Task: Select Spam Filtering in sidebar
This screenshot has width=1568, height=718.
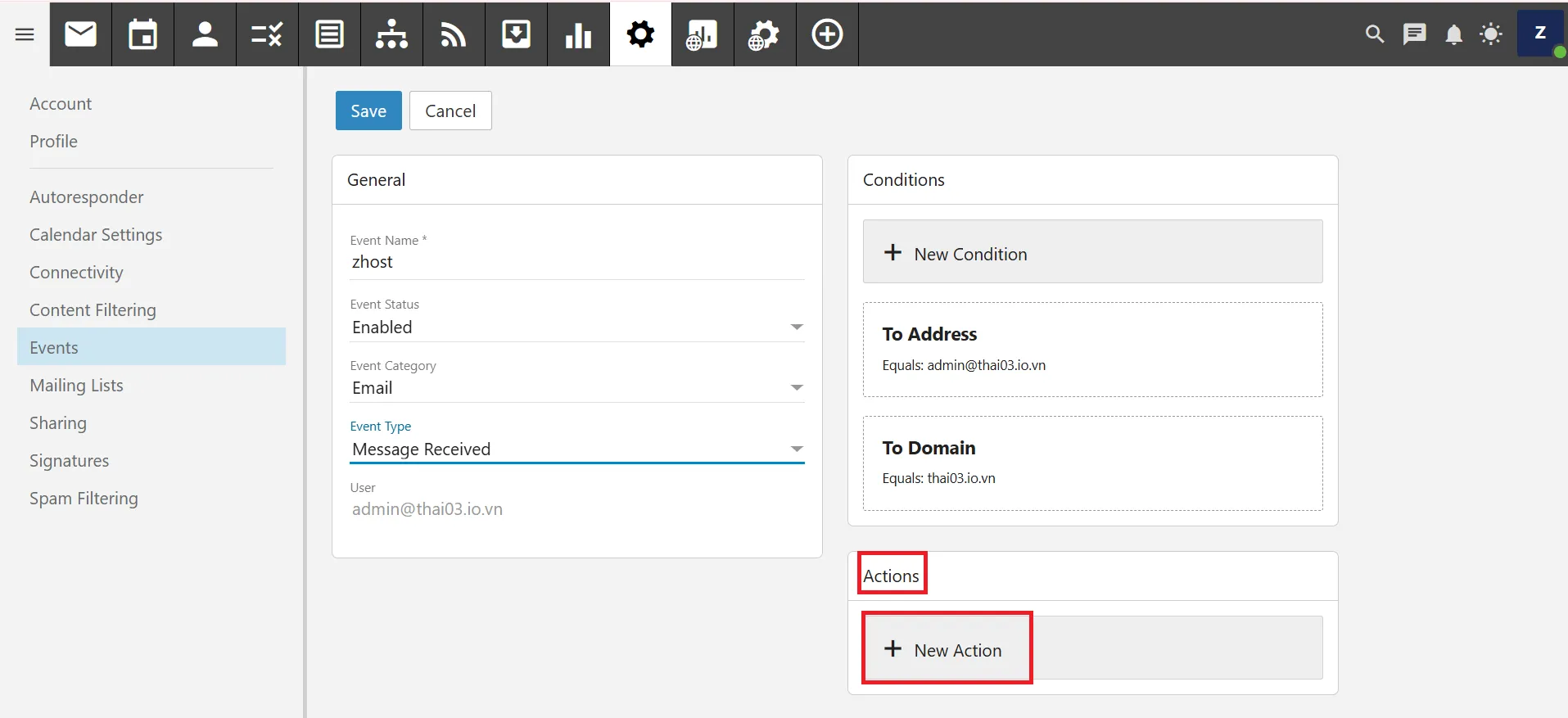Action: coord(84,499)
